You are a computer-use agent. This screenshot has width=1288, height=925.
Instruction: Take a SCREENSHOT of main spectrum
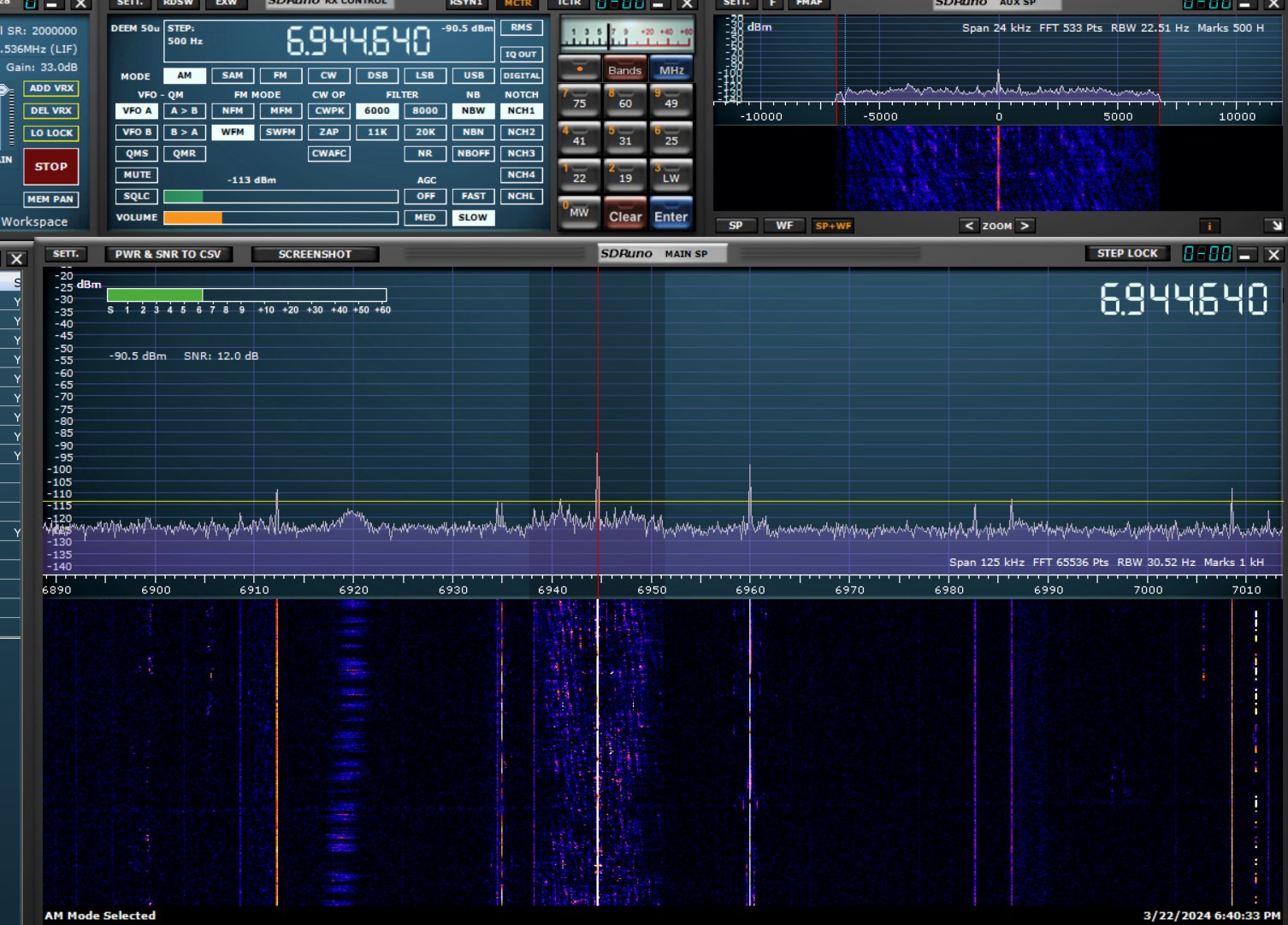(x=315, y=254)
